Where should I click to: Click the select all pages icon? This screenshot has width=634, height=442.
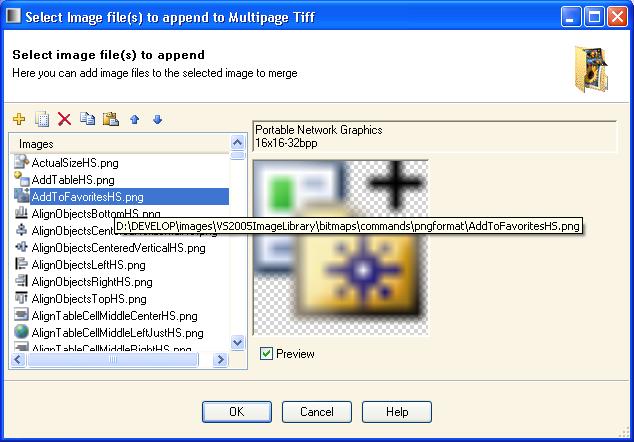(x=42, y=119)
